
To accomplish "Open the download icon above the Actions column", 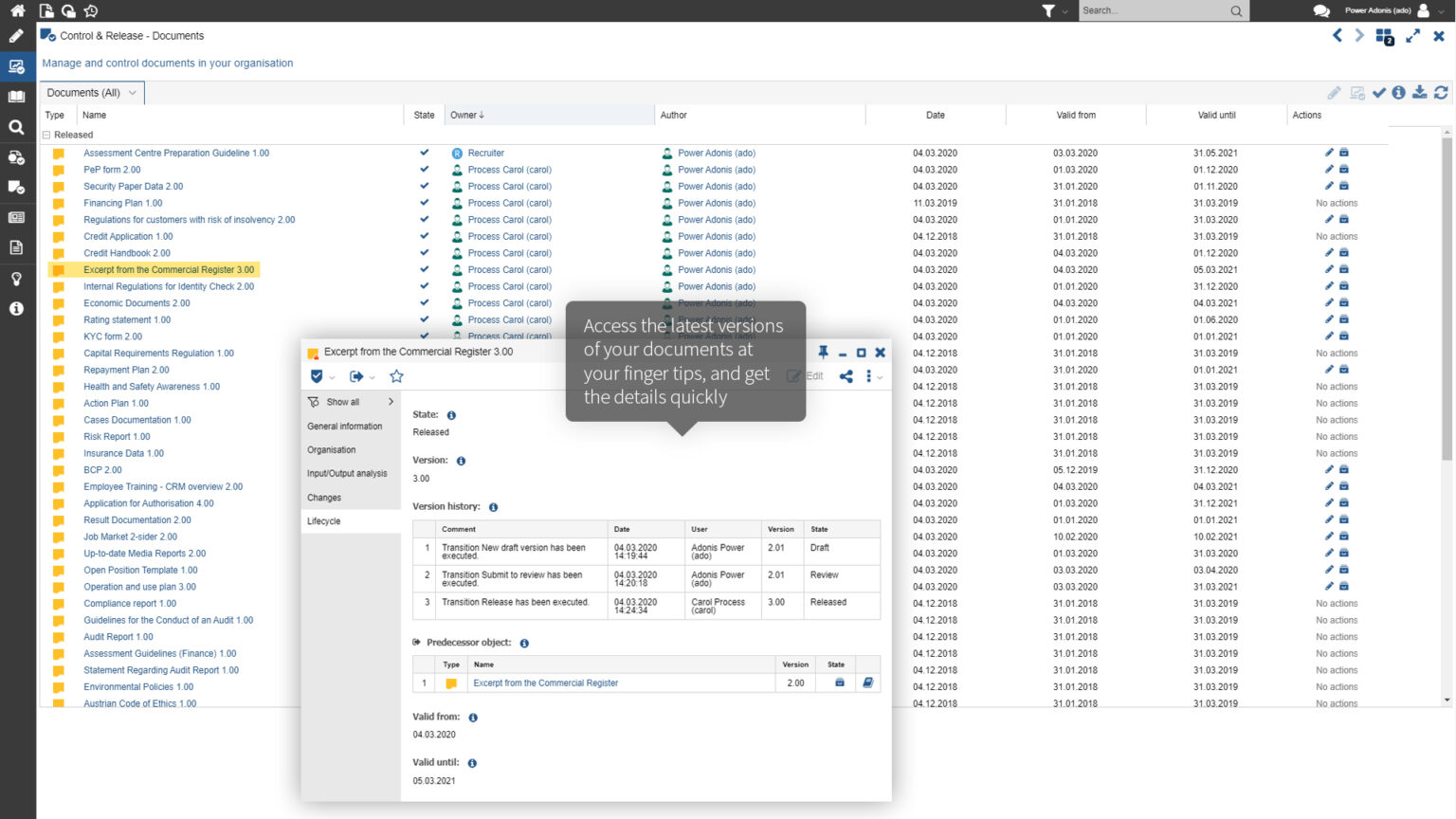I will point(1420,92).
